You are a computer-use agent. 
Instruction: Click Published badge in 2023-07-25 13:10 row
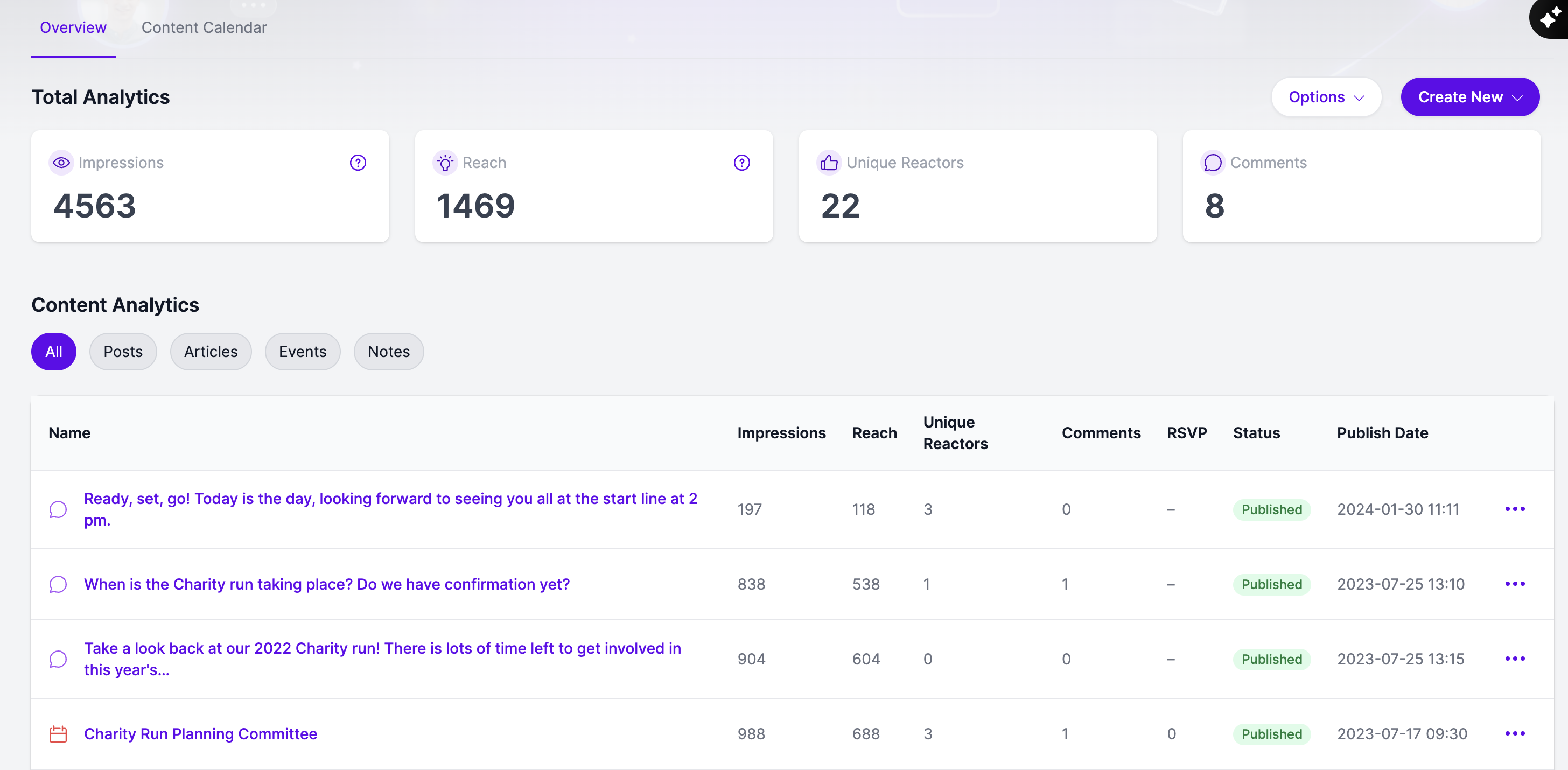(x=1271, y=584)
